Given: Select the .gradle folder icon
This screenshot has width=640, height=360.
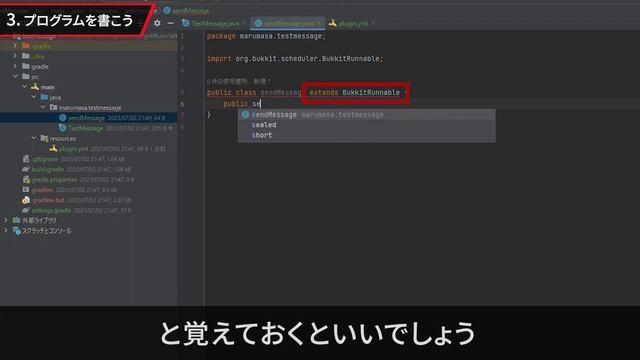Looking at the screenshot, I should pyautogui.click(x=26, y=45).
